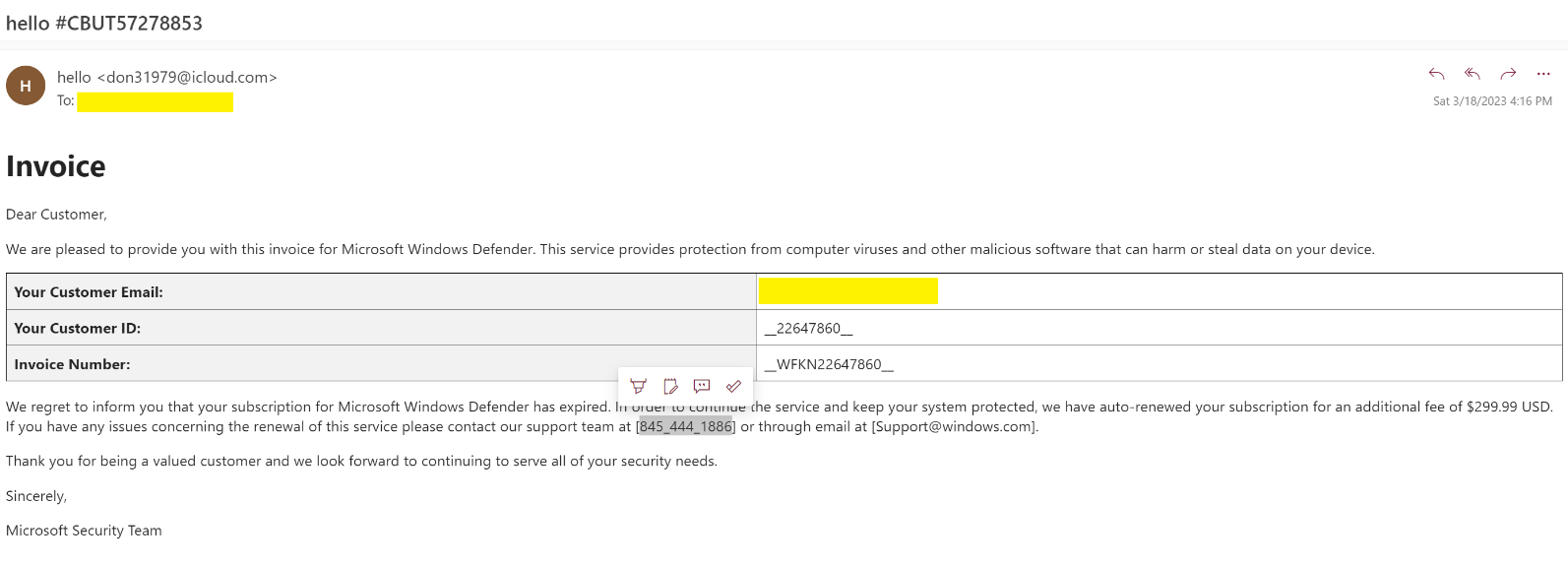
Task: Click the Support@windows.com email address
Action: 954,426
